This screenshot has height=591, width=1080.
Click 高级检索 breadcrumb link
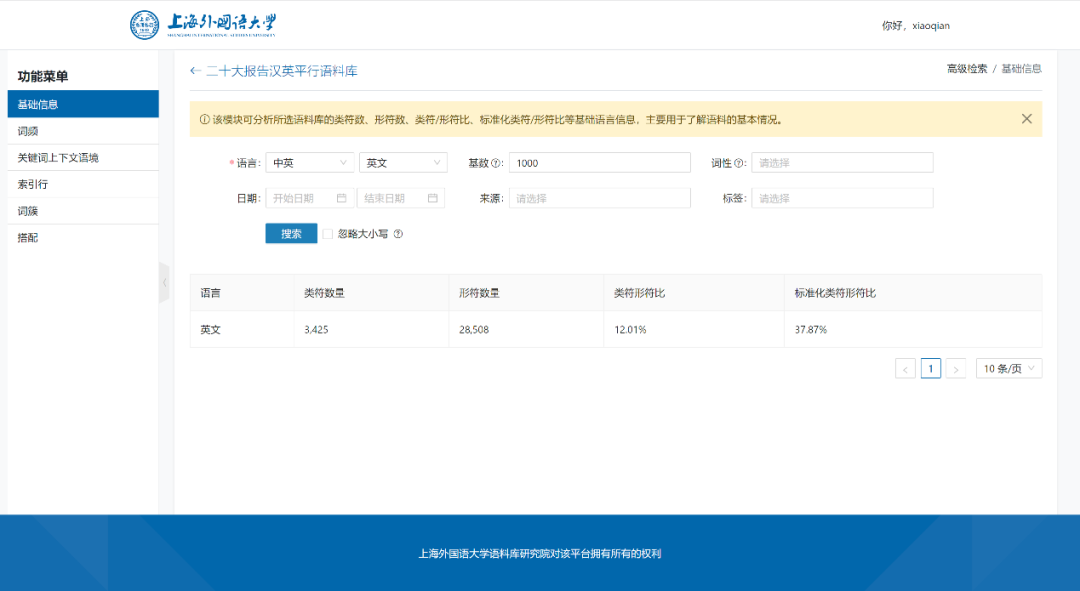point(966,69)
